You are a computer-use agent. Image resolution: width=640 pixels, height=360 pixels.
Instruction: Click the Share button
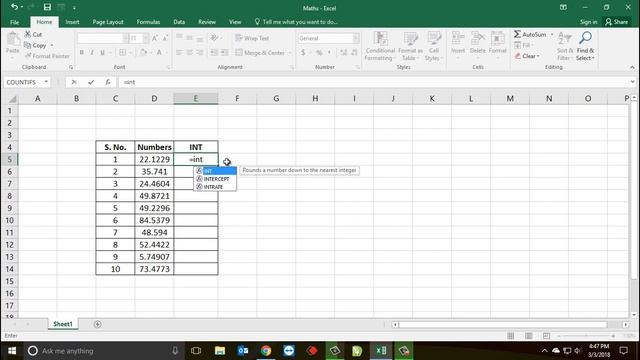point(617,22)
